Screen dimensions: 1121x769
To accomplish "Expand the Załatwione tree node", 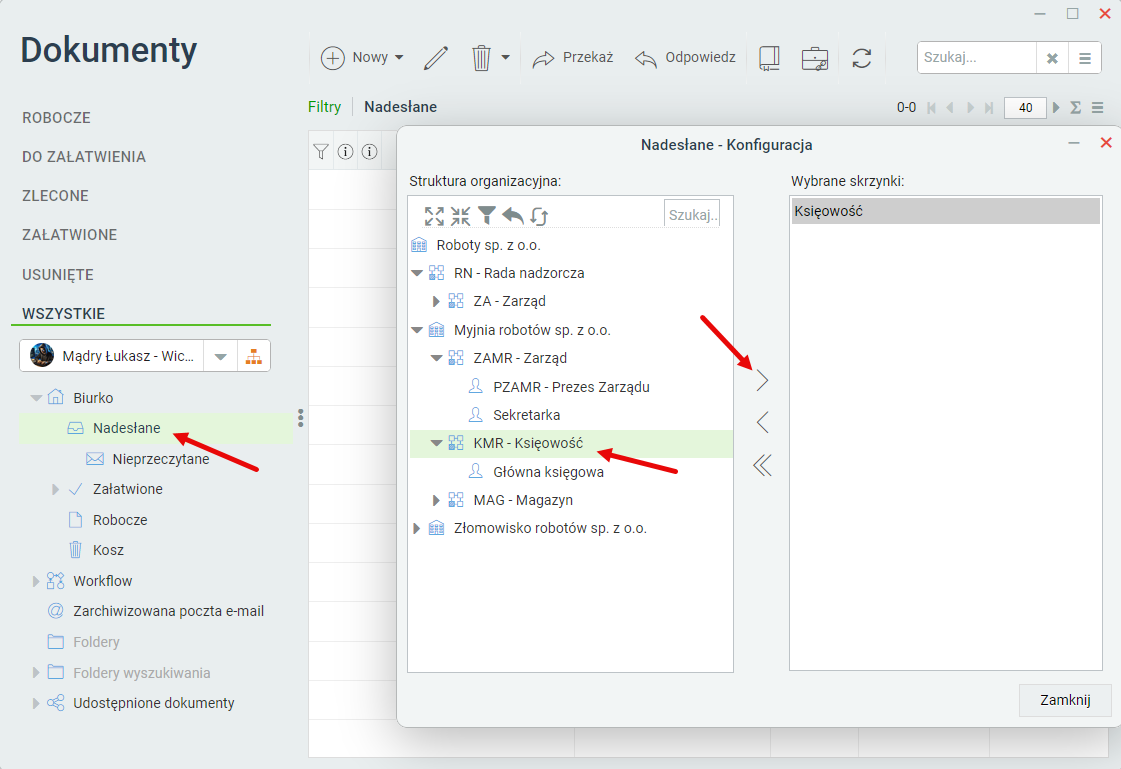I will (55, 490).
